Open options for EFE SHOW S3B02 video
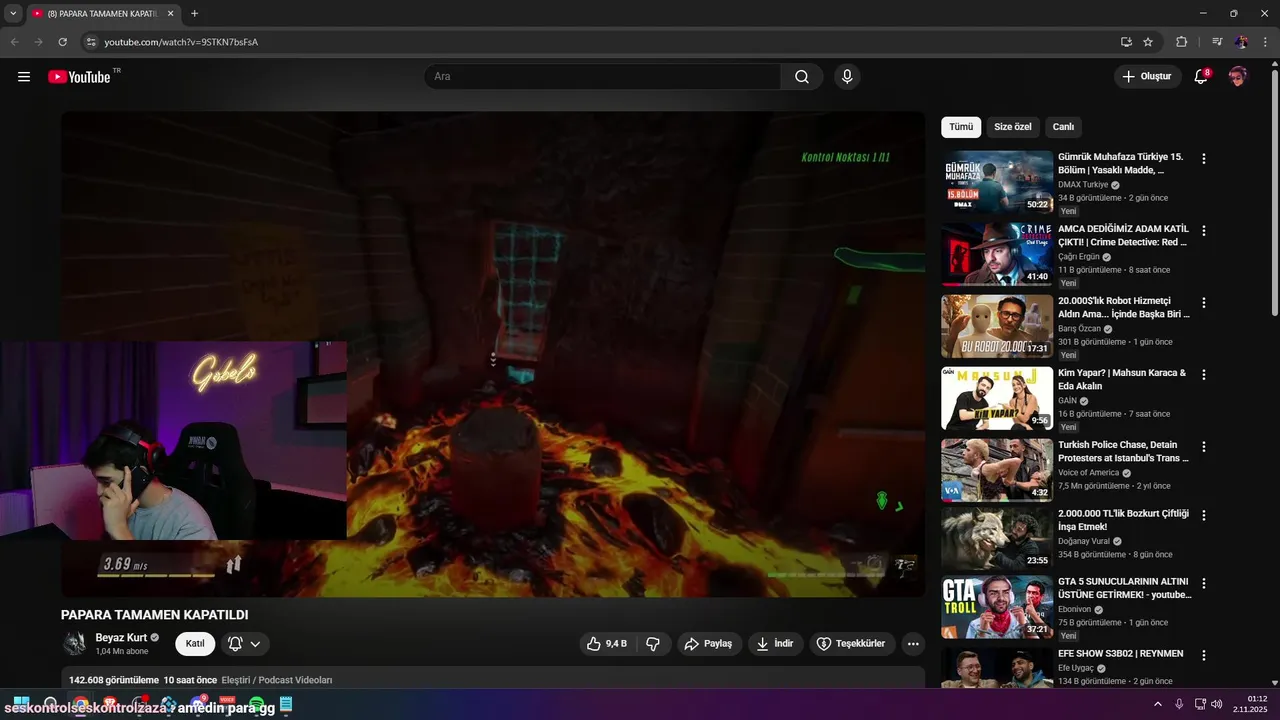The width and height of the screenshot is (1280, 720). coord(1204,655)
